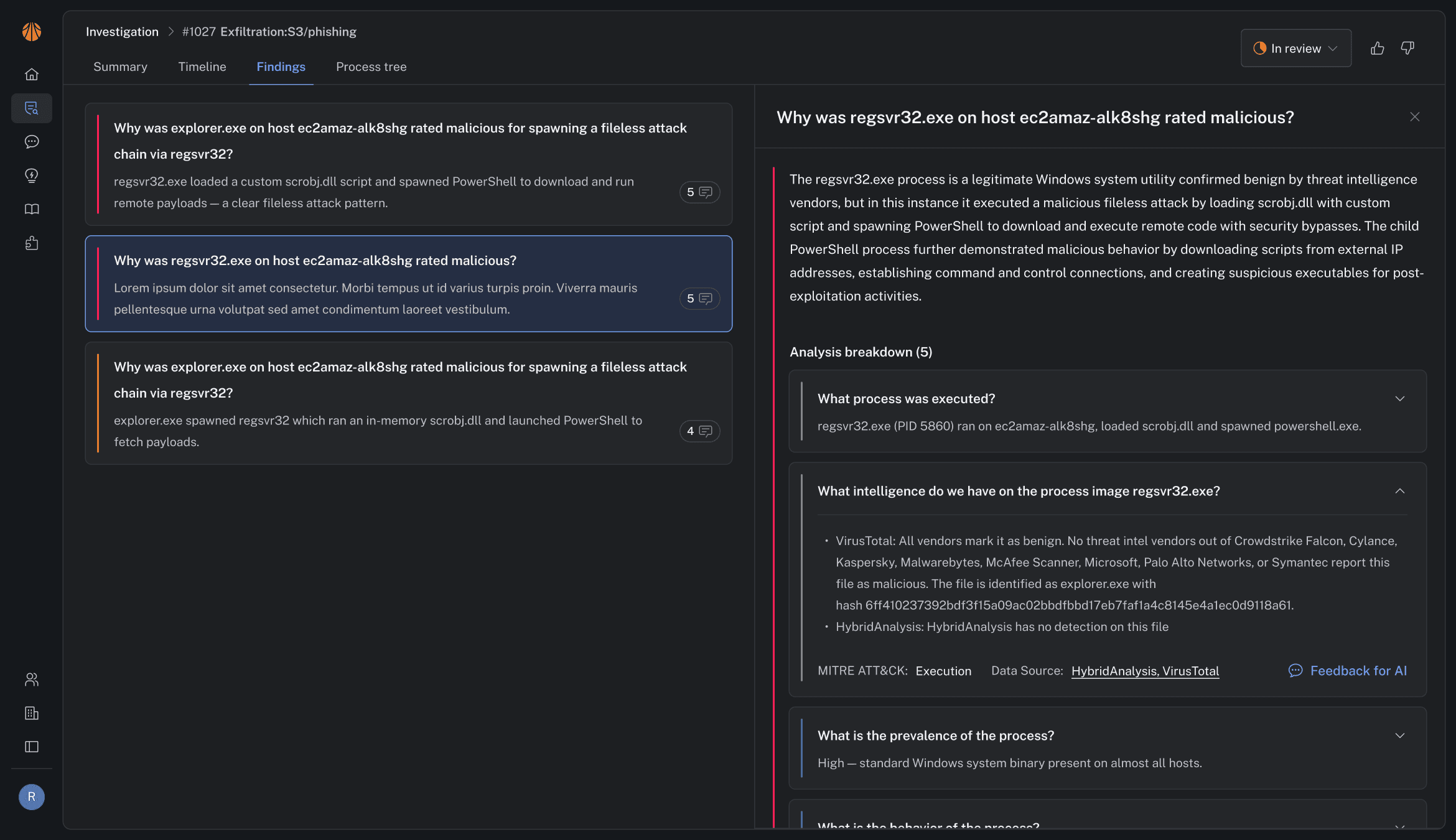Select the first explorer.exe fileless attack finding card
Viewport: 1456px width, 840px height.
409,164
